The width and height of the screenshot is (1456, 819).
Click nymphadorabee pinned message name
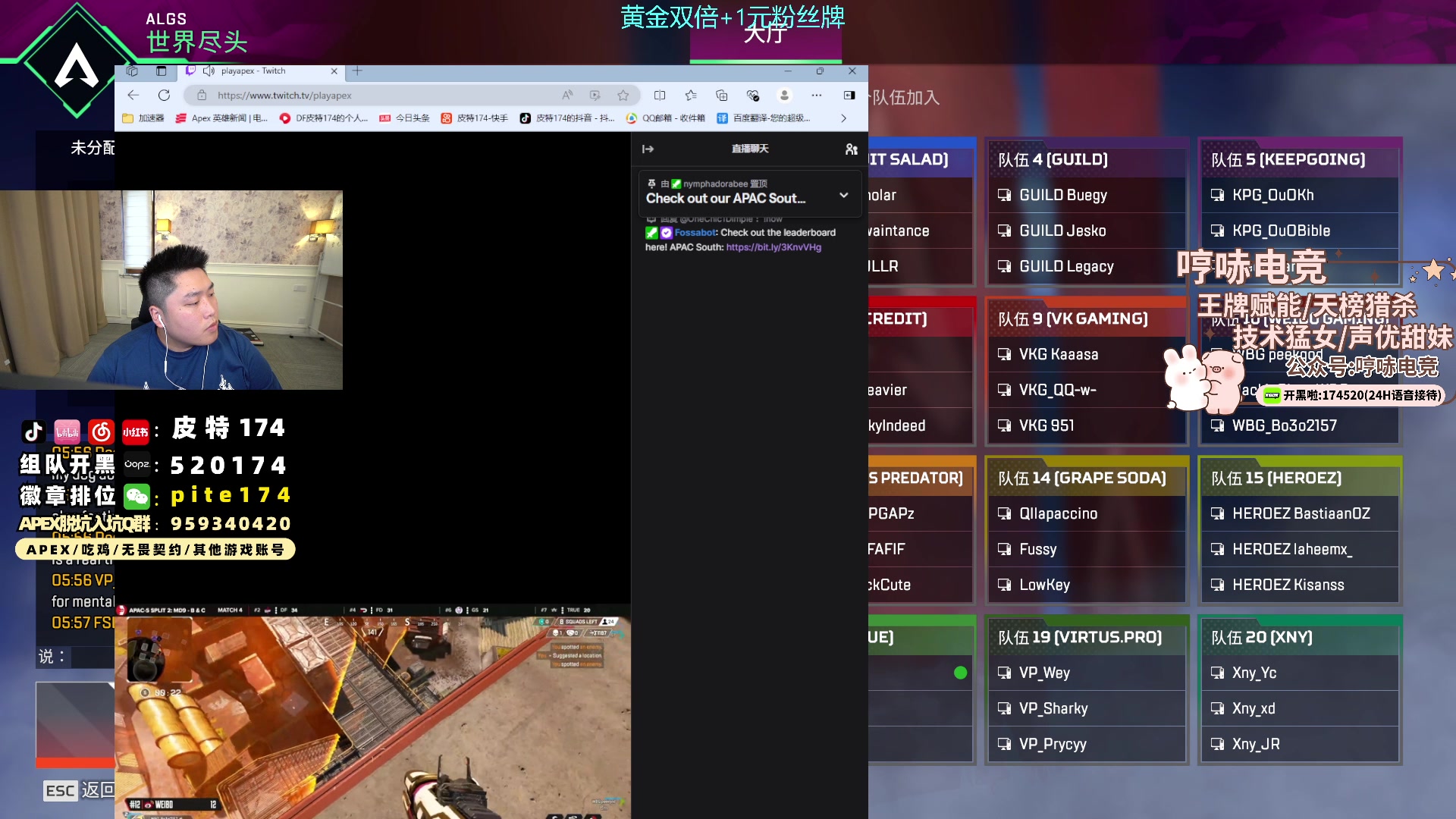pyautogui.click(x=715, y=184)
